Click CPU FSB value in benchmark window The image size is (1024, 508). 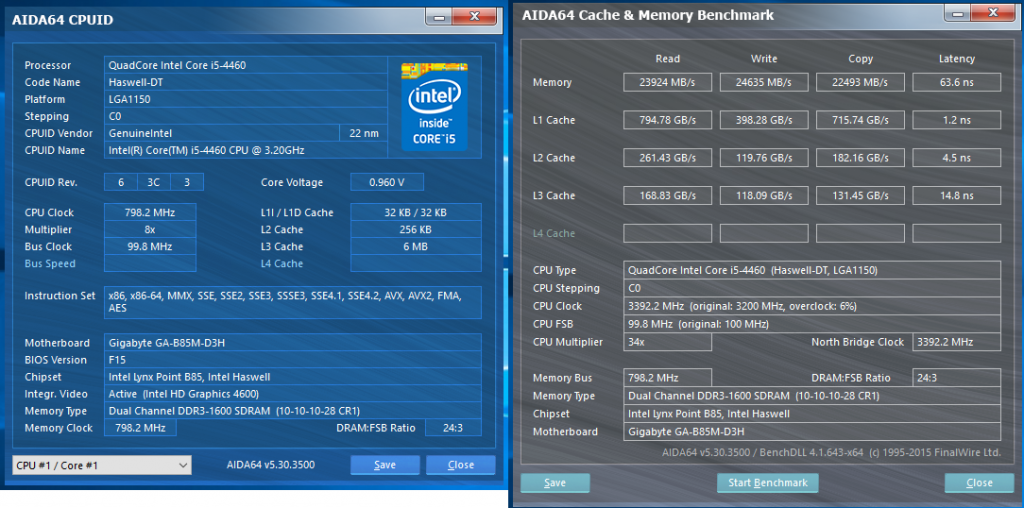(x=812, y=324)
